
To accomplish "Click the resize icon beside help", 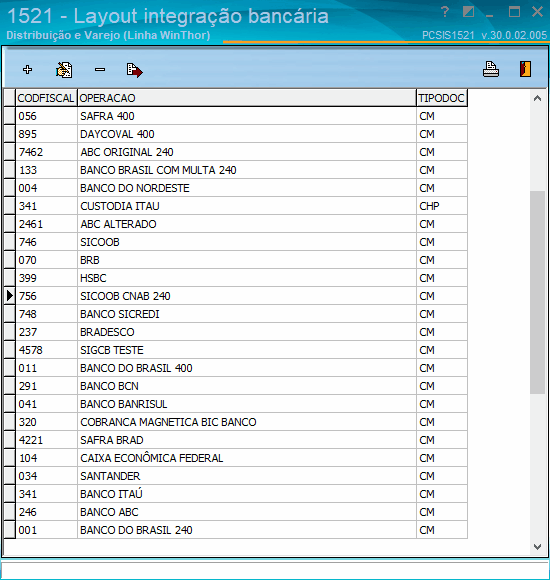I will tap(468, 12).
